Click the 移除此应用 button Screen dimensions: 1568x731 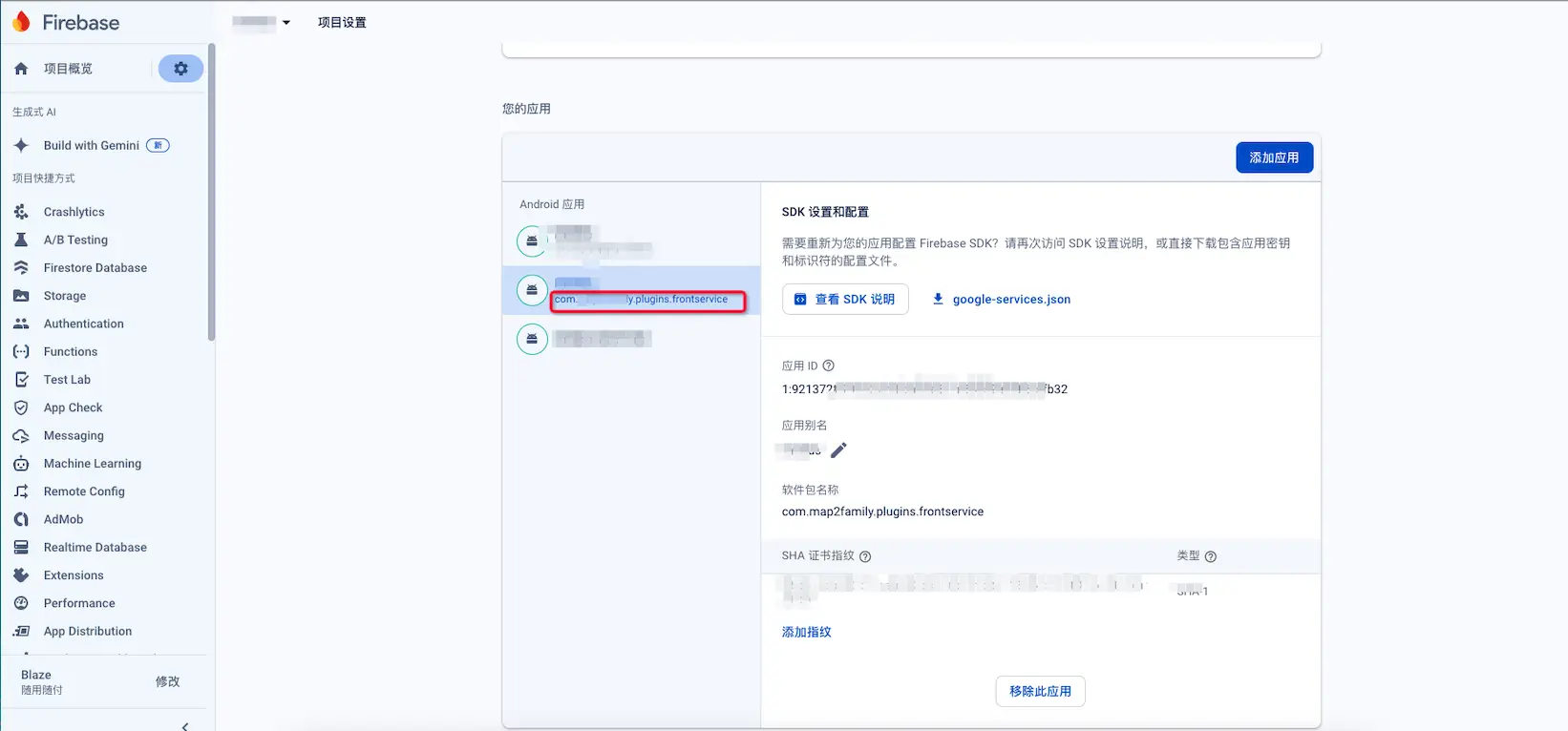[1040, 691]
